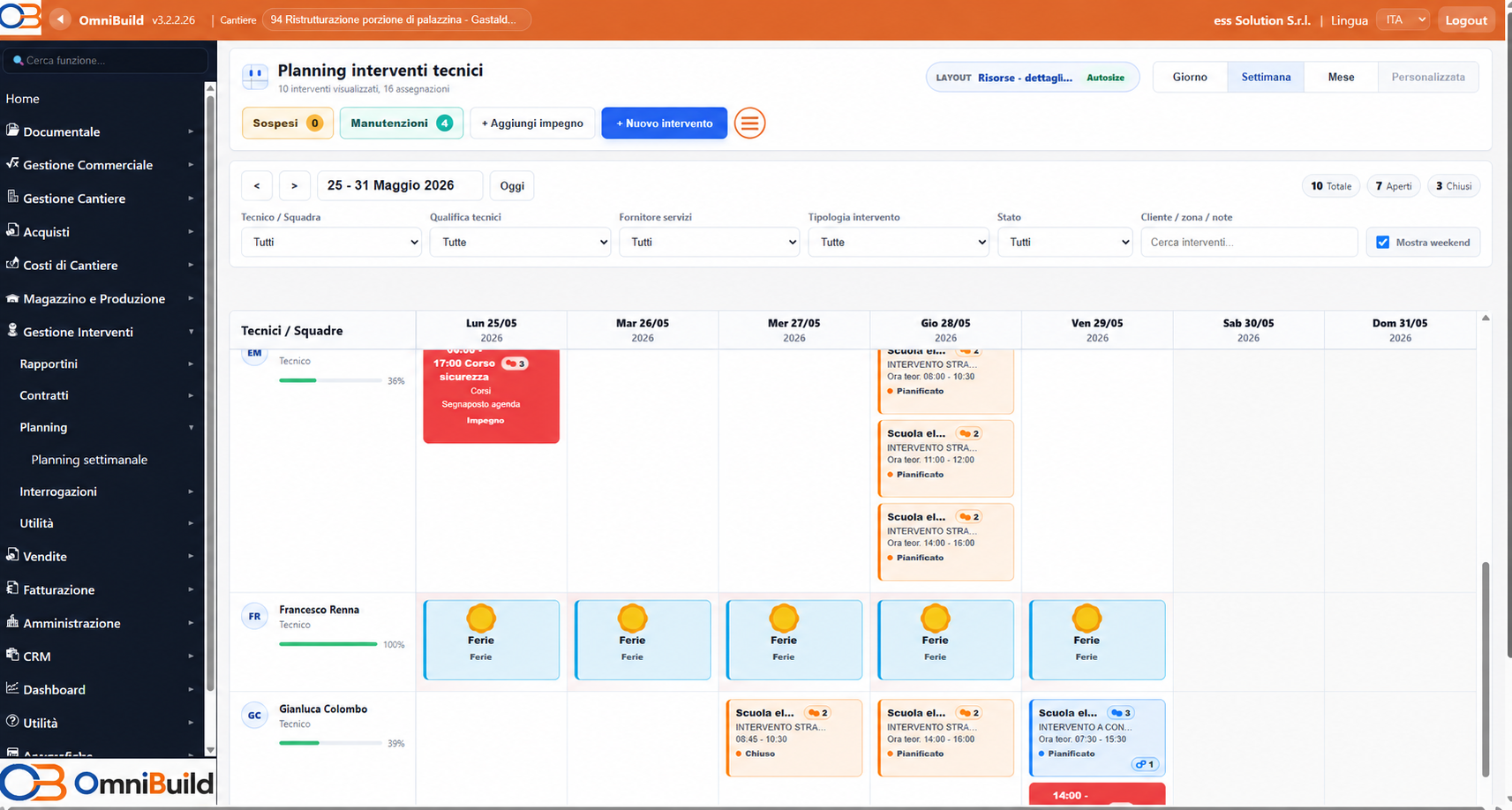
Task: Click the + Nuovo intervento button
Action: (664, 123)
